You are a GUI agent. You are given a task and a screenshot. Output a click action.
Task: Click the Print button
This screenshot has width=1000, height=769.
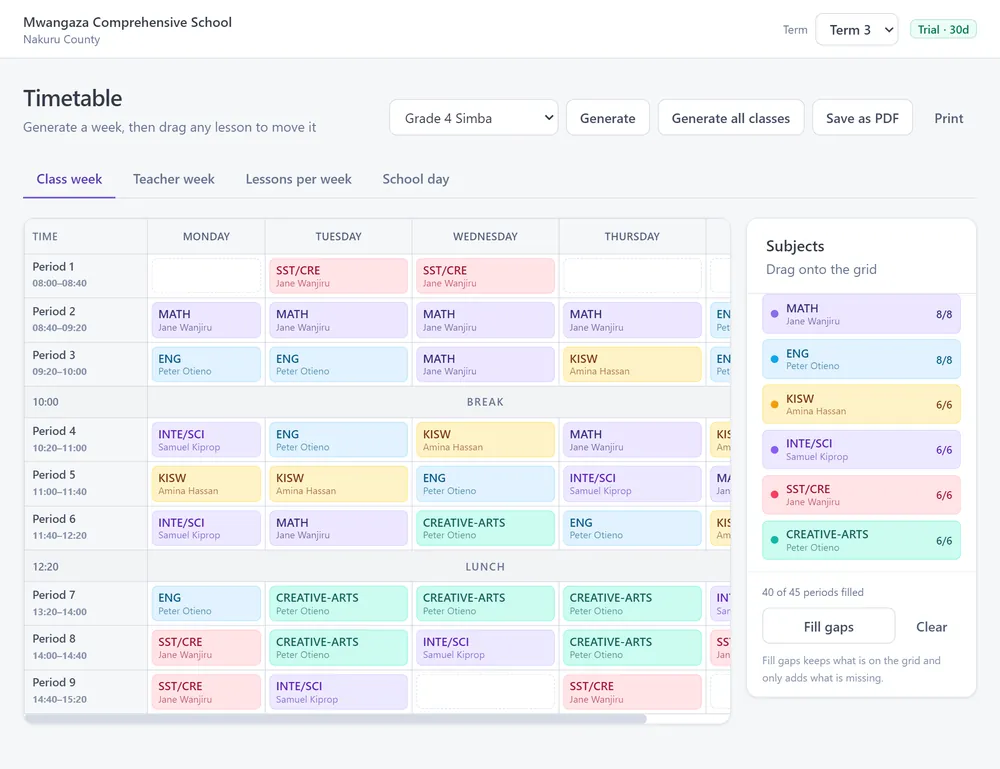click(x=948, y=117)
